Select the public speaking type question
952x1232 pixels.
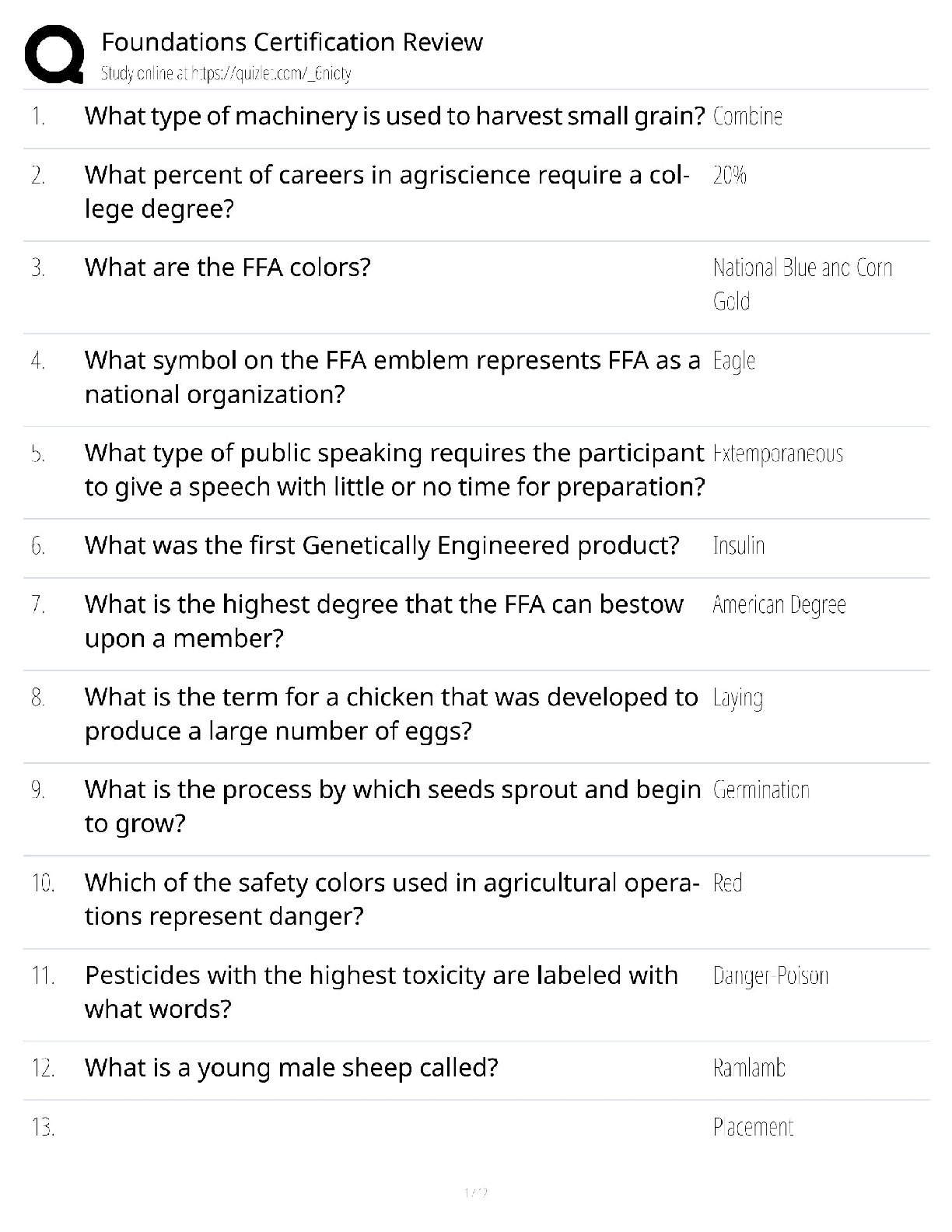coord(394,470)
